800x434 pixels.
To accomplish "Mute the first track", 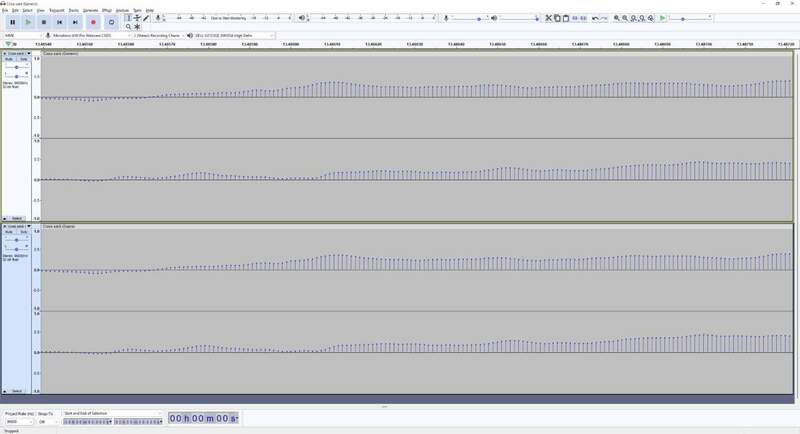I will pos(9,60).
